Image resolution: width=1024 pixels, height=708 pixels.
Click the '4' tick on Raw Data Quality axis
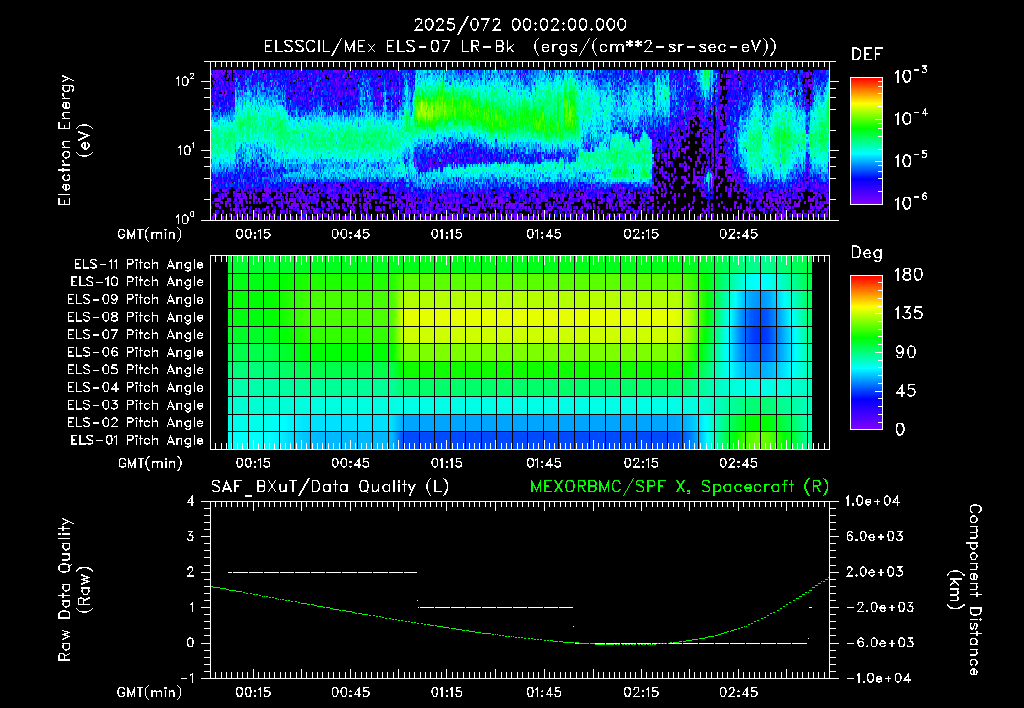pos(191,501)
